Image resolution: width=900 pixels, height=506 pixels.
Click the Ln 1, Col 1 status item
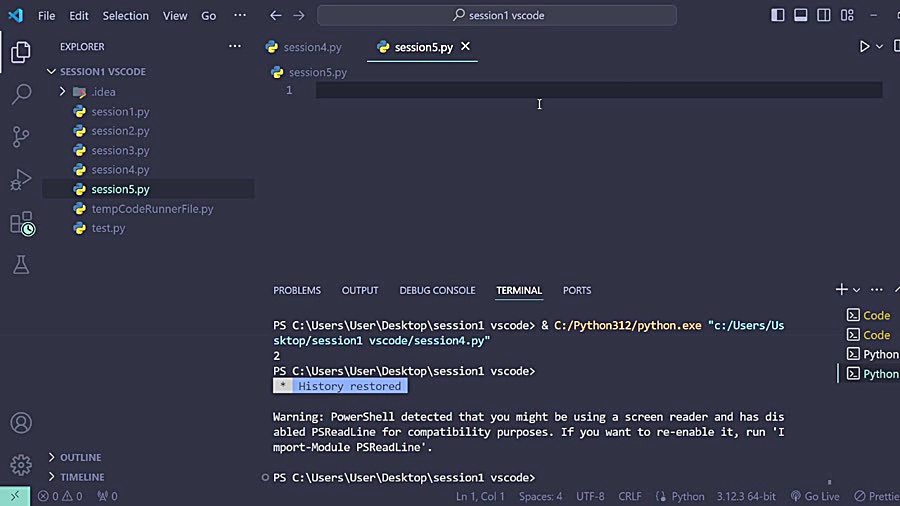[480, 496]
